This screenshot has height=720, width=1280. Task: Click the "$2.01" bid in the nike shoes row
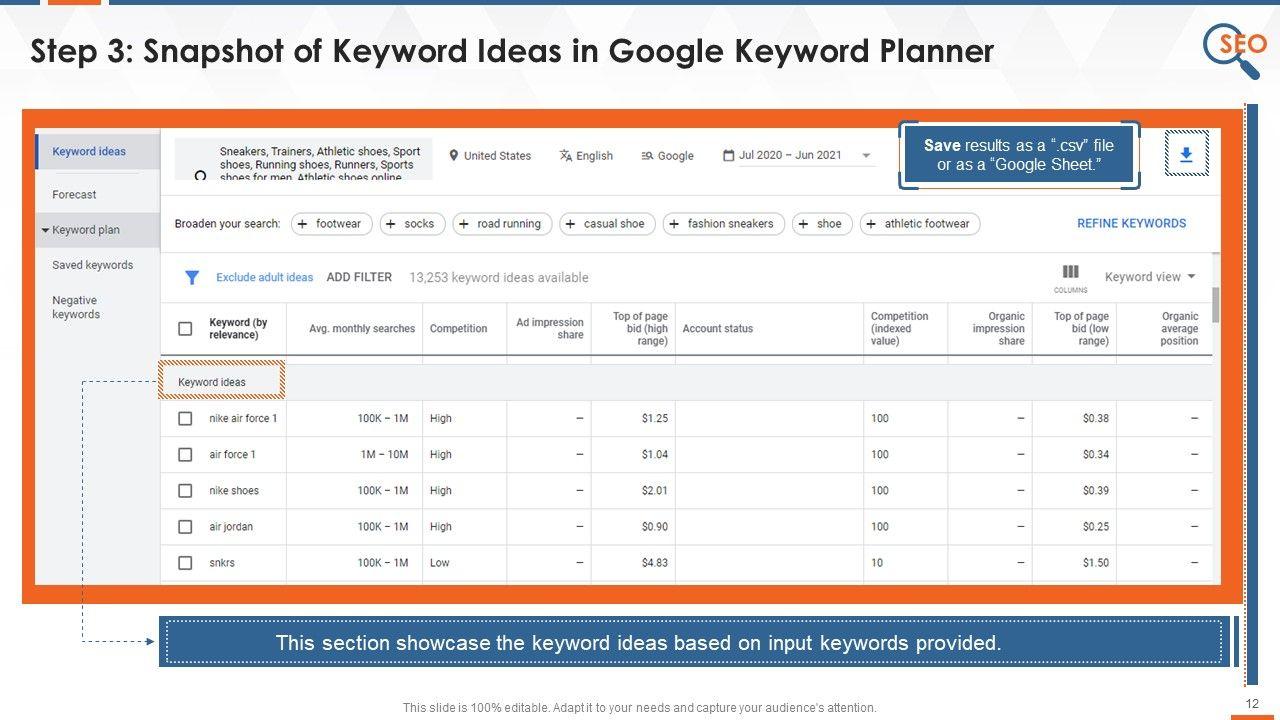pos(655,491)
